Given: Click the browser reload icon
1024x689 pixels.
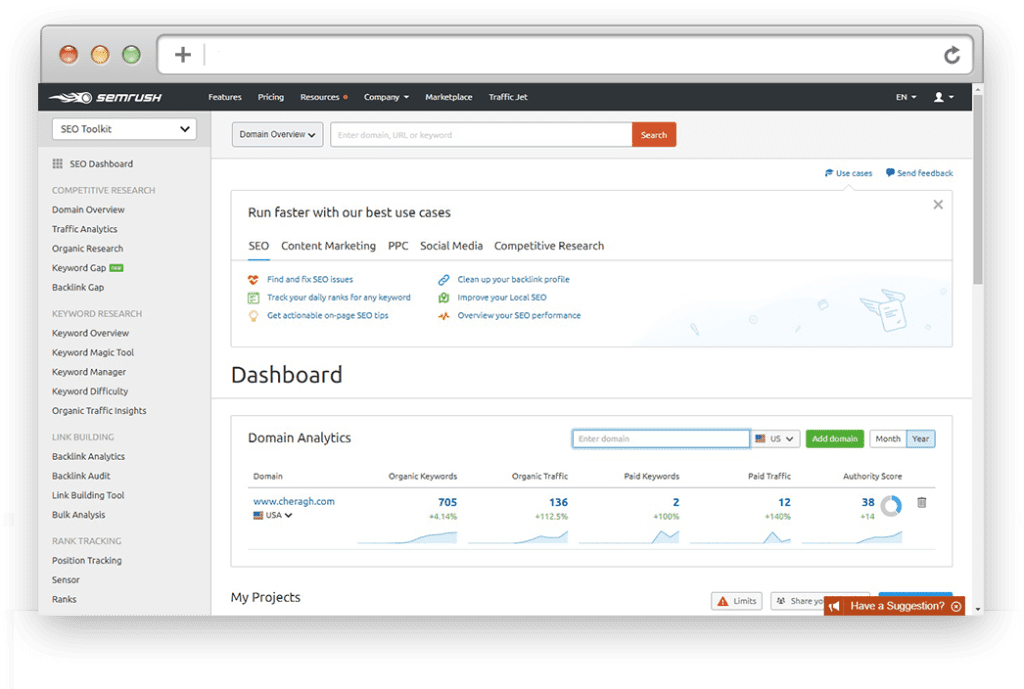Looking at the screenshot, I should [952, 55].
